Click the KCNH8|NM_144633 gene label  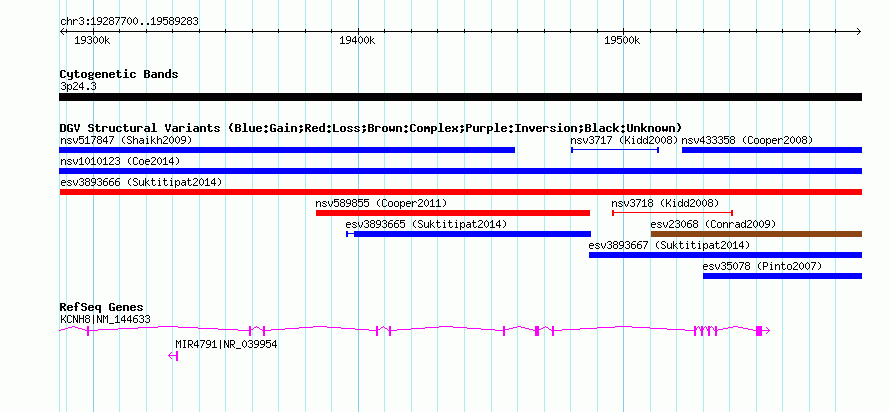(106, 319)
